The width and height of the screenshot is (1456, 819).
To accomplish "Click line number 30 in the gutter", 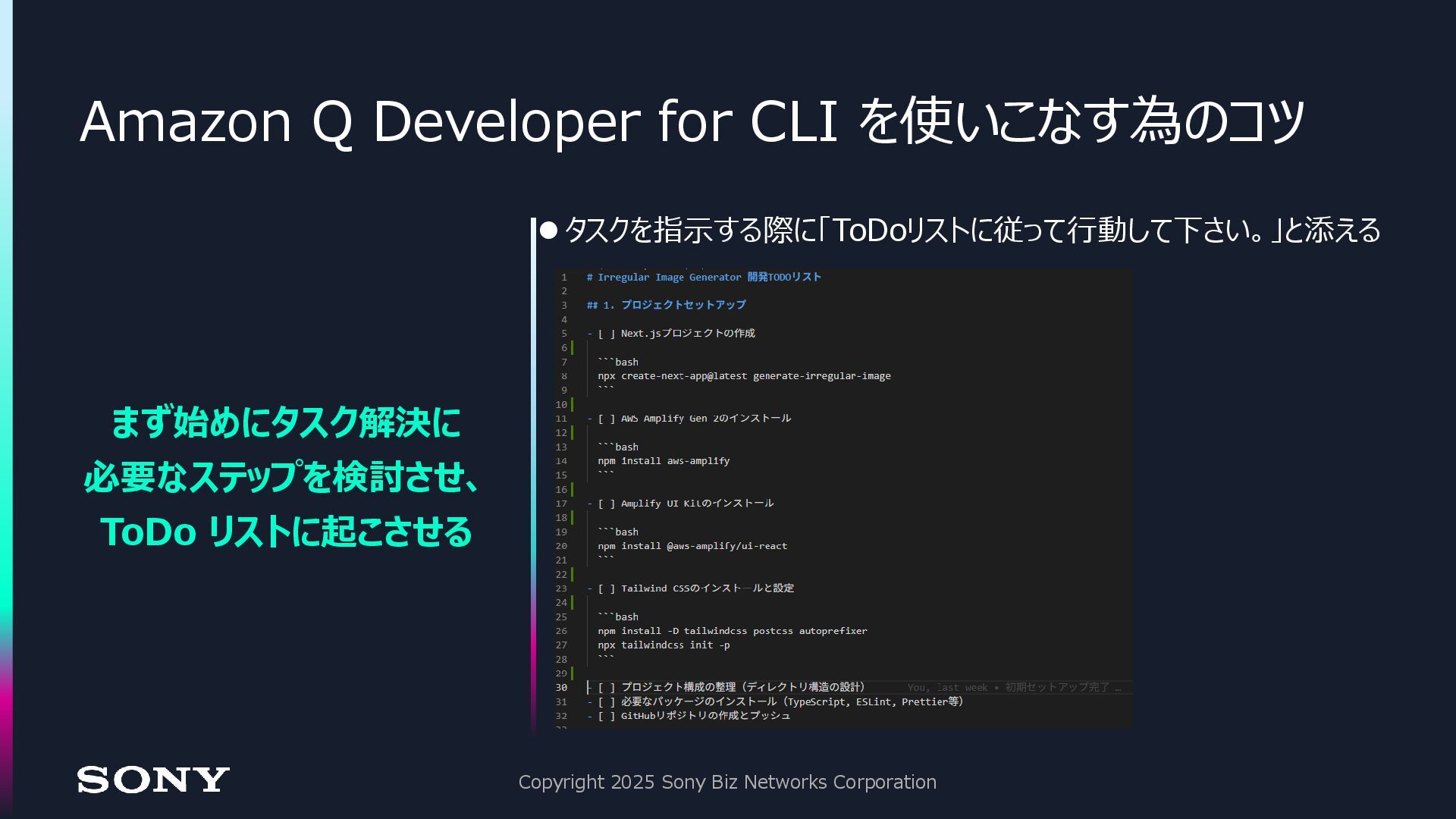I will click(x=561, y=688).
